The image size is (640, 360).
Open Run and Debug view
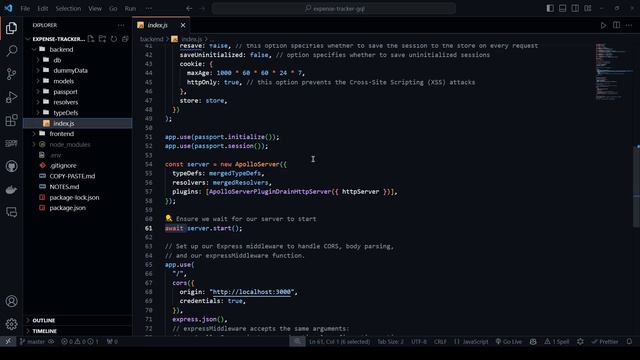coord(11,97)
